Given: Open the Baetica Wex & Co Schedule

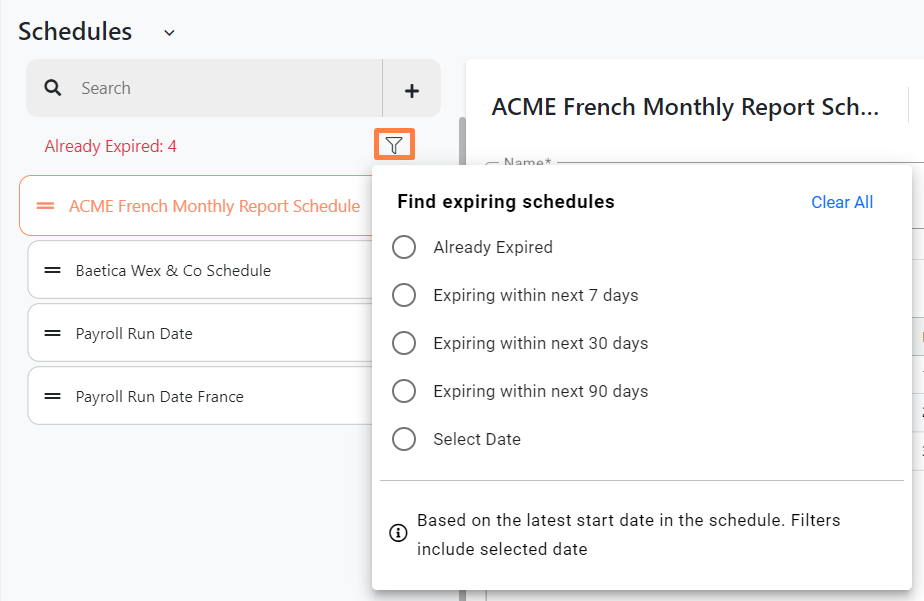Looking at the screenshot, I should (x=173, y=270).
